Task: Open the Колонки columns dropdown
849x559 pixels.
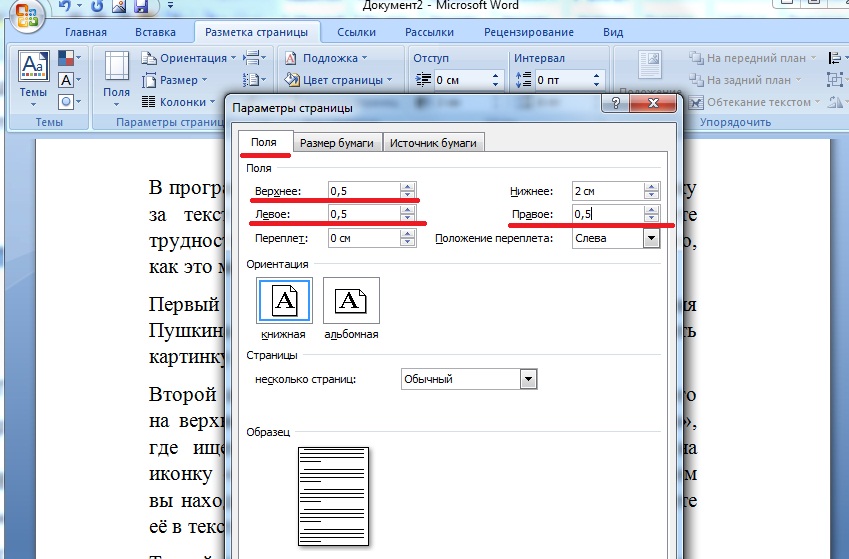Action: tap(178, 102)
